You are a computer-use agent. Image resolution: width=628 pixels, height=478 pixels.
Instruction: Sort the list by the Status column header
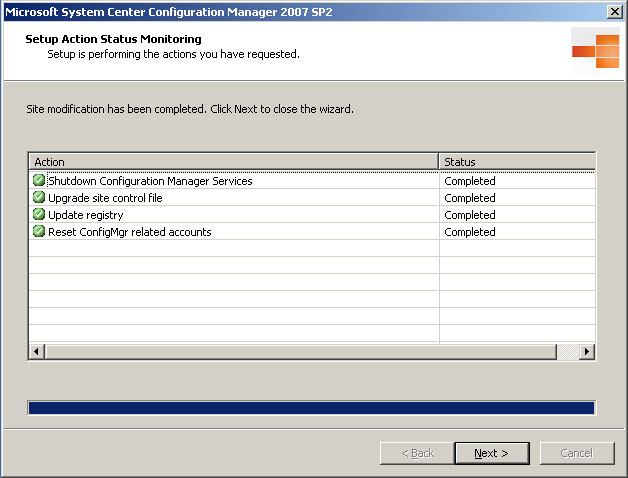[x=517, y=162]
